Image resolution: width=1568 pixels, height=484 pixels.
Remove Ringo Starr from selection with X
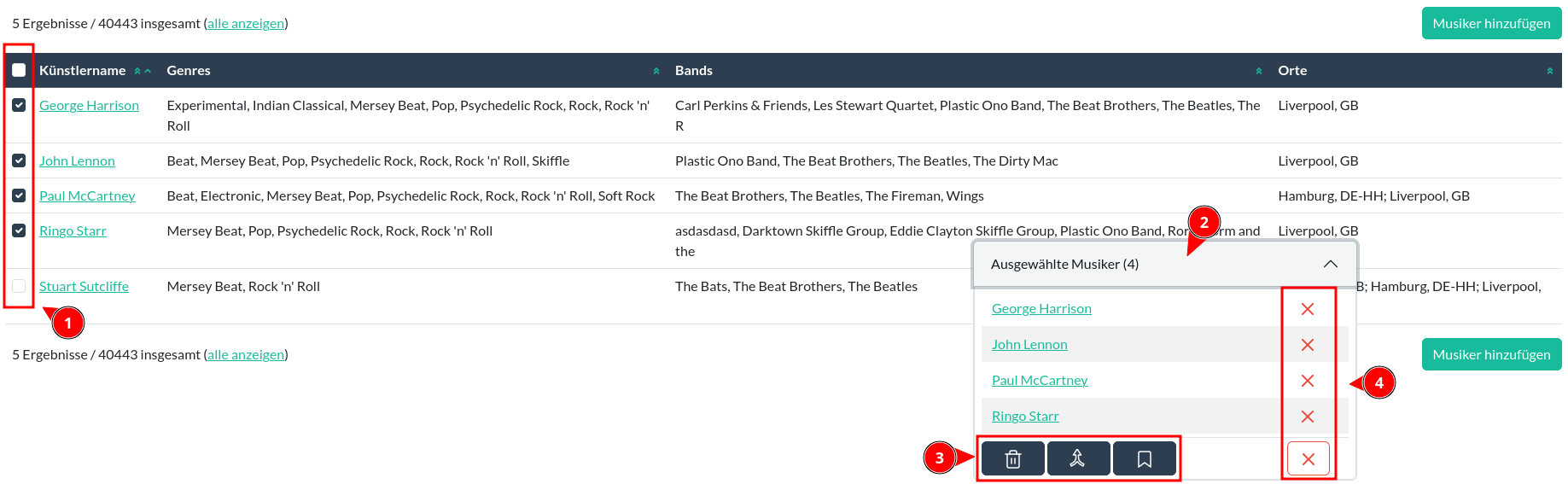(x=1308, y=417)
